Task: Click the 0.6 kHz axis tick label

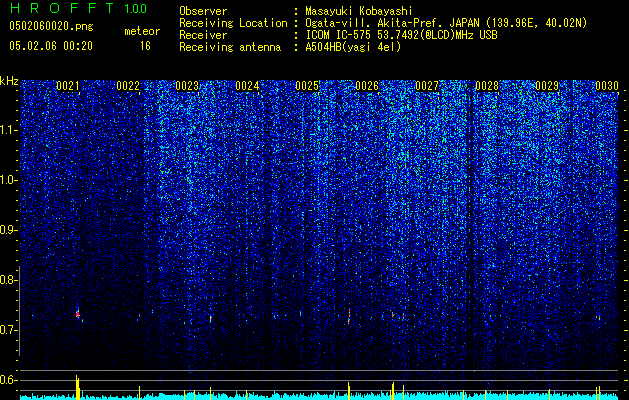Action: (x=8, y=380)
